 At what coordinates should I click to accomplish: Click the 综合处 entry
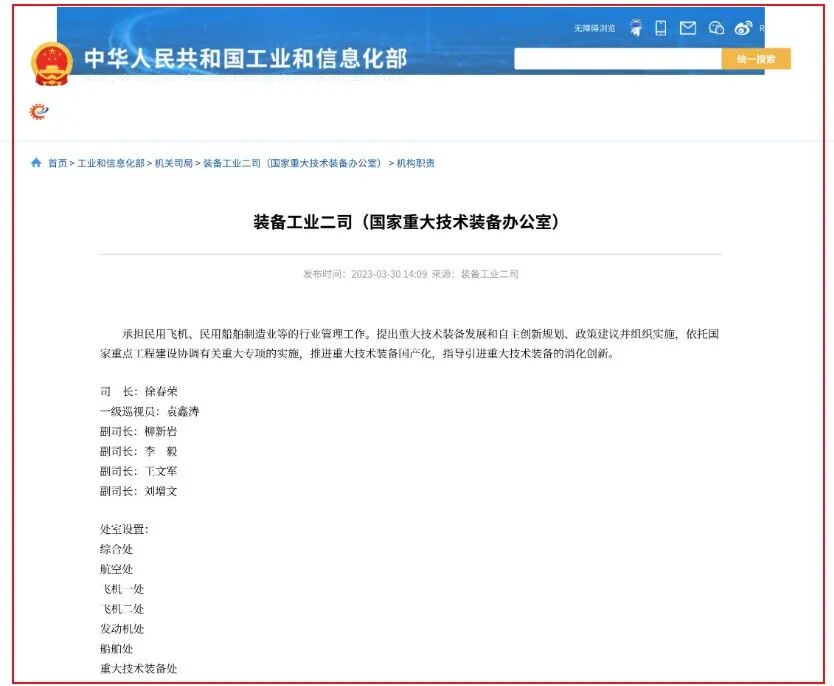pyautogui.click(x=116, y=549)
